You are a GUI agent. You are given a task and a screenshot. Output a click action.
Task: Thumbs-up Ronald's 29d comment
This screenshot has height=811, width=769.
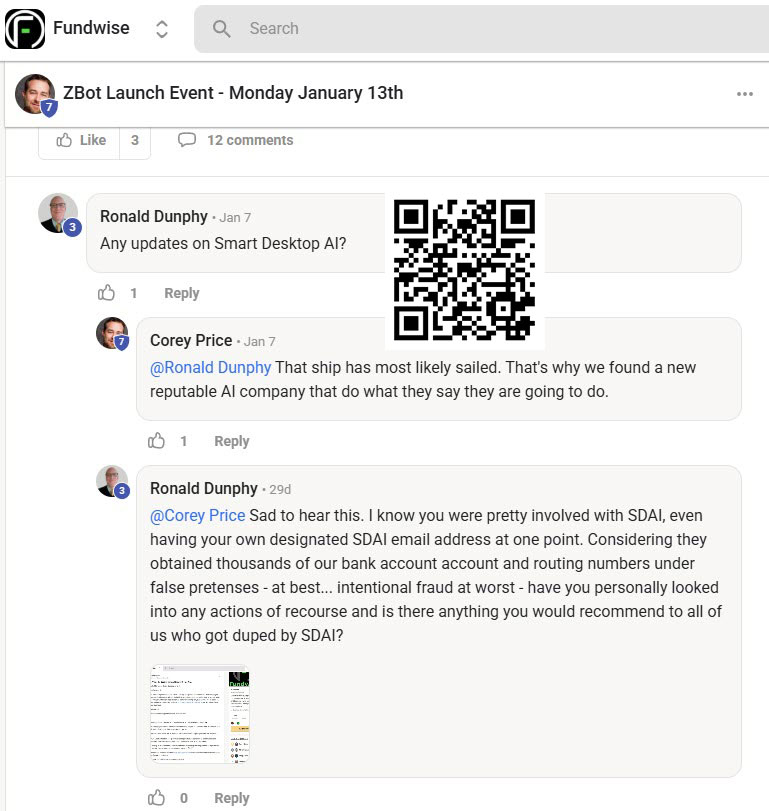tap(156, 798)
